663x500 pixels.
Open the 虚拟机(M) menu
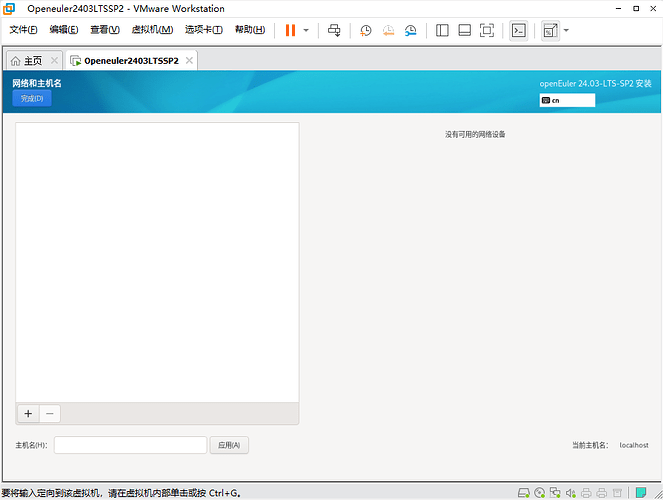[152, 30]
